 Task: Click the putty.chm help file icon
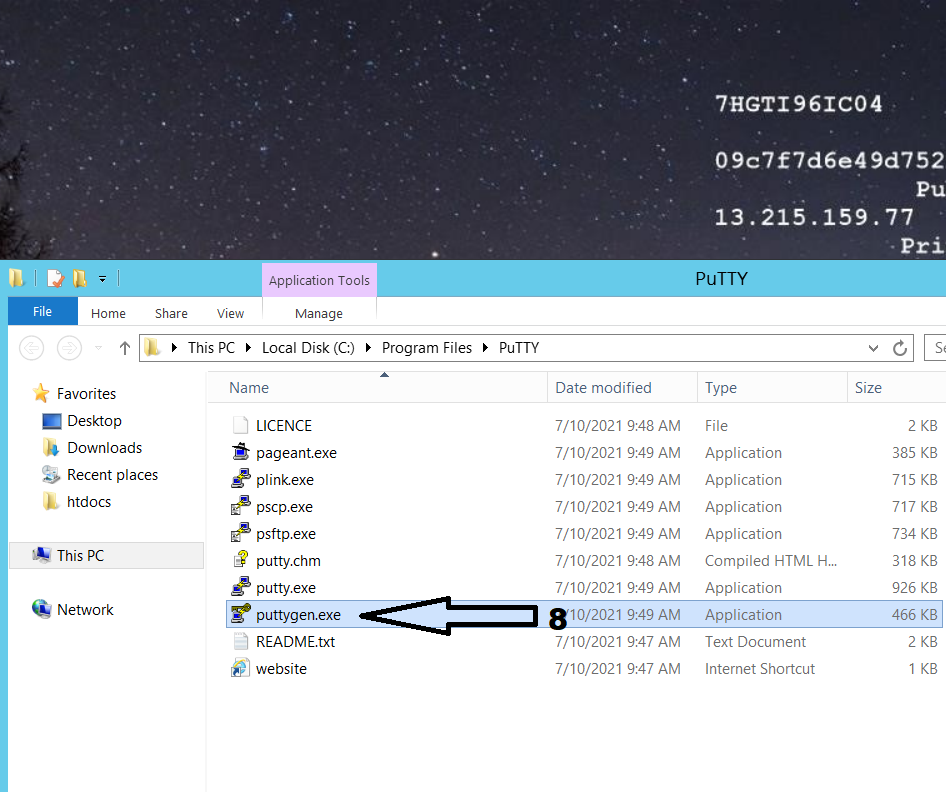(x=241, y=560)
